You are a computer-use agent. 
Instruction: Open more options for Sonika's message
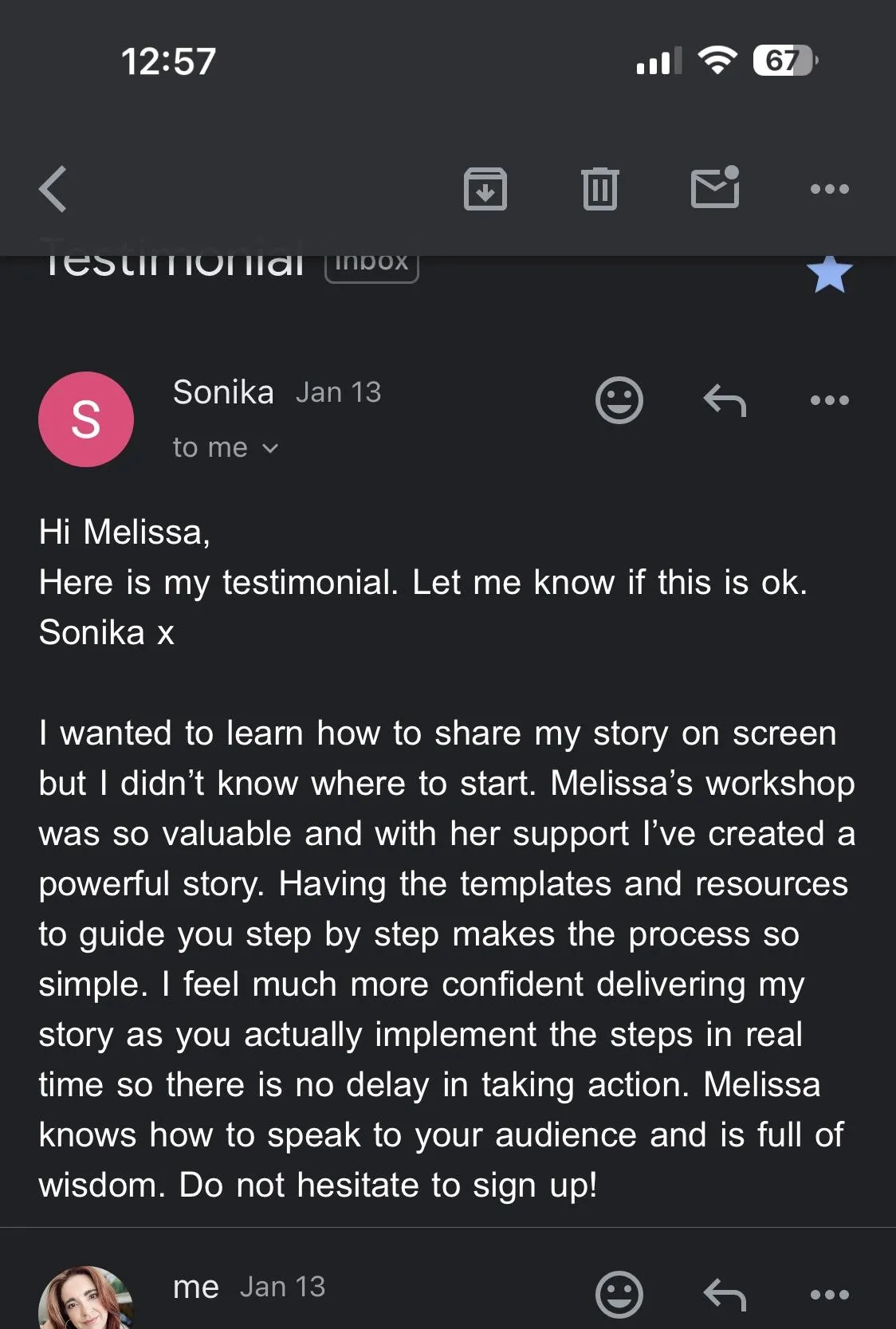829,399
